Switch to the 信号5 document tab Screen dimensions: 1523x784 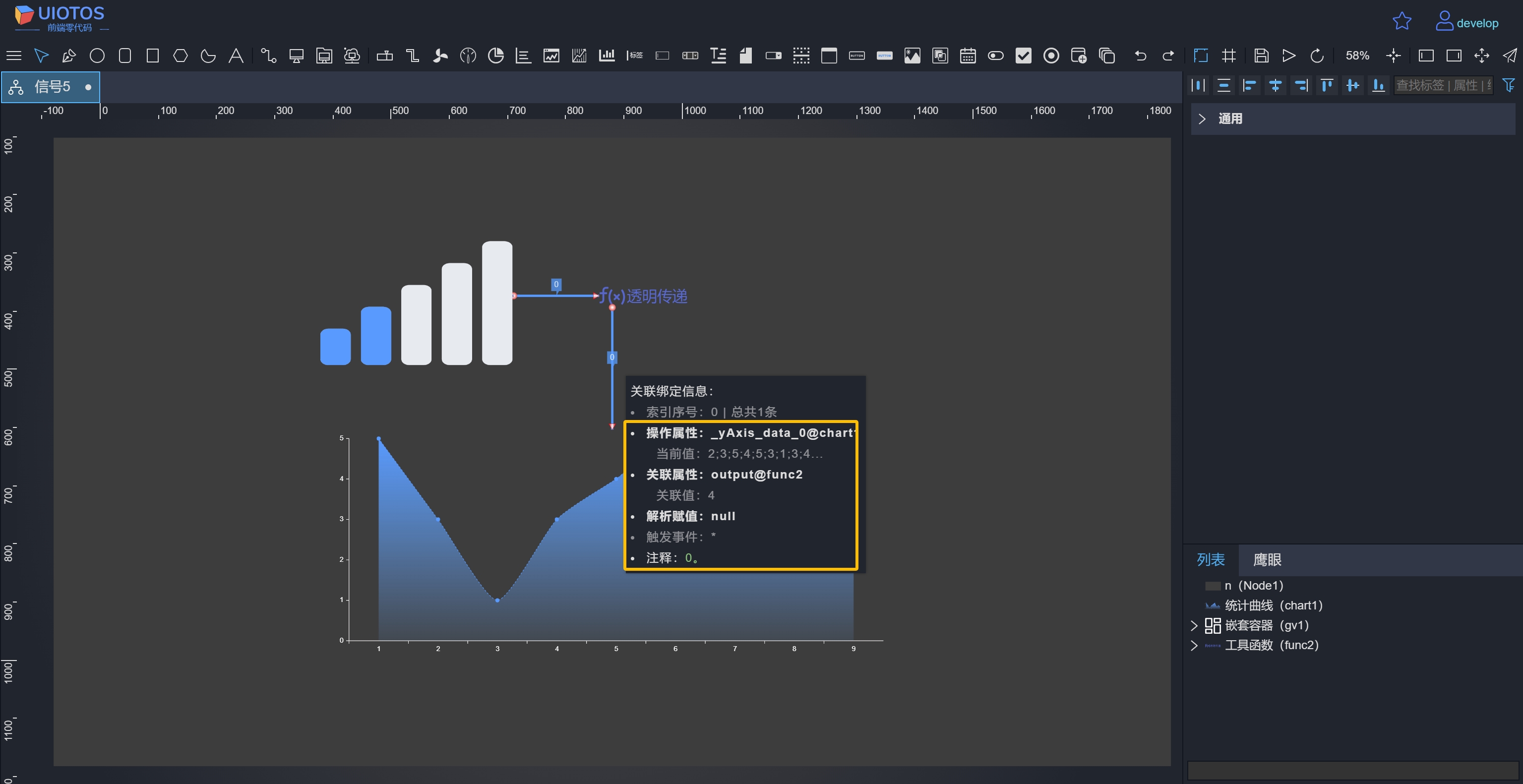click(x=50, y=87)
